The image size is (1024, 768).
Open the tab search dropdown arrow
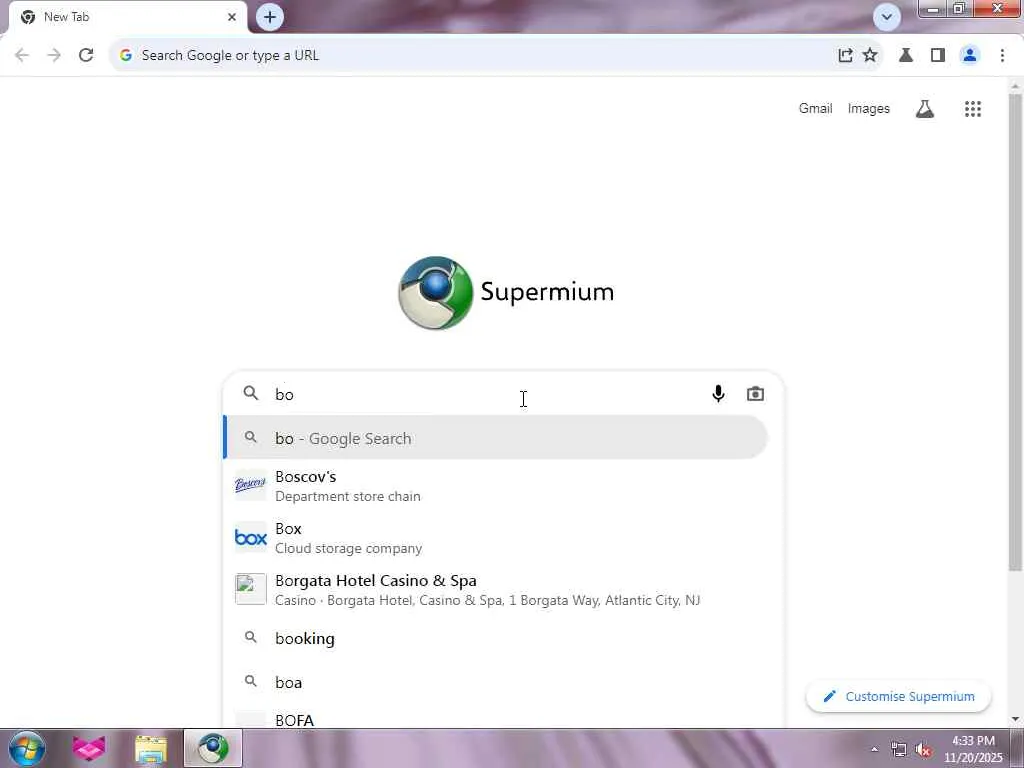pos(887,17)
